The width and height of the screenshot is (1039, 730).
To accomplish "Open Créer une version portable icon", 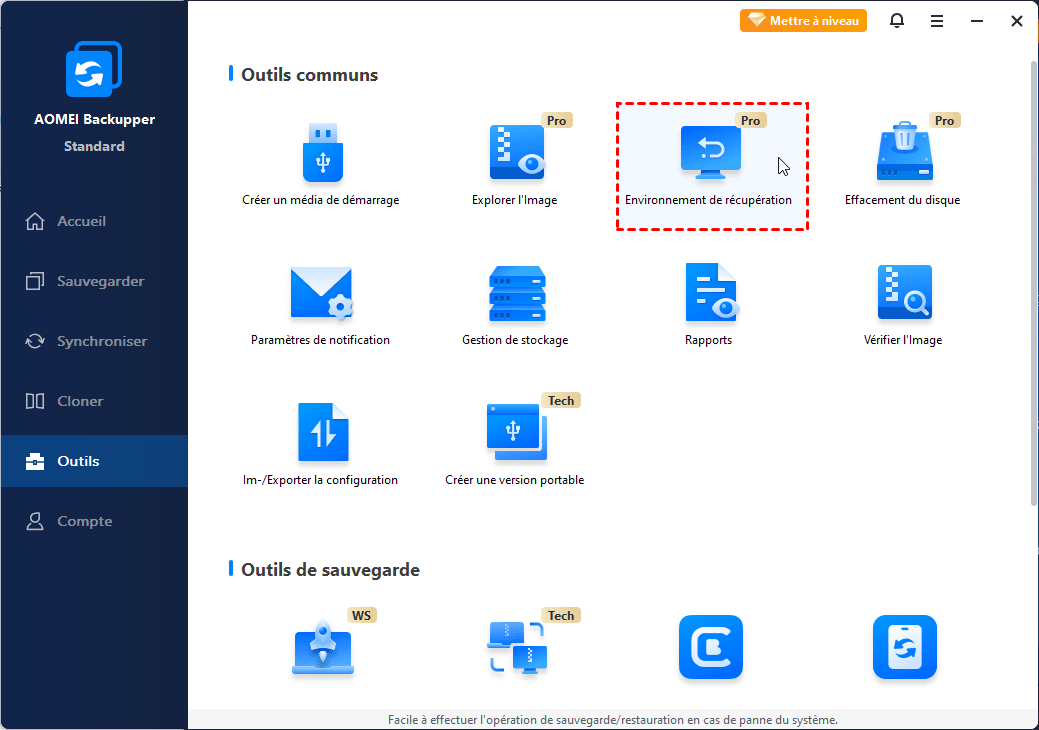I will [517, 432].
